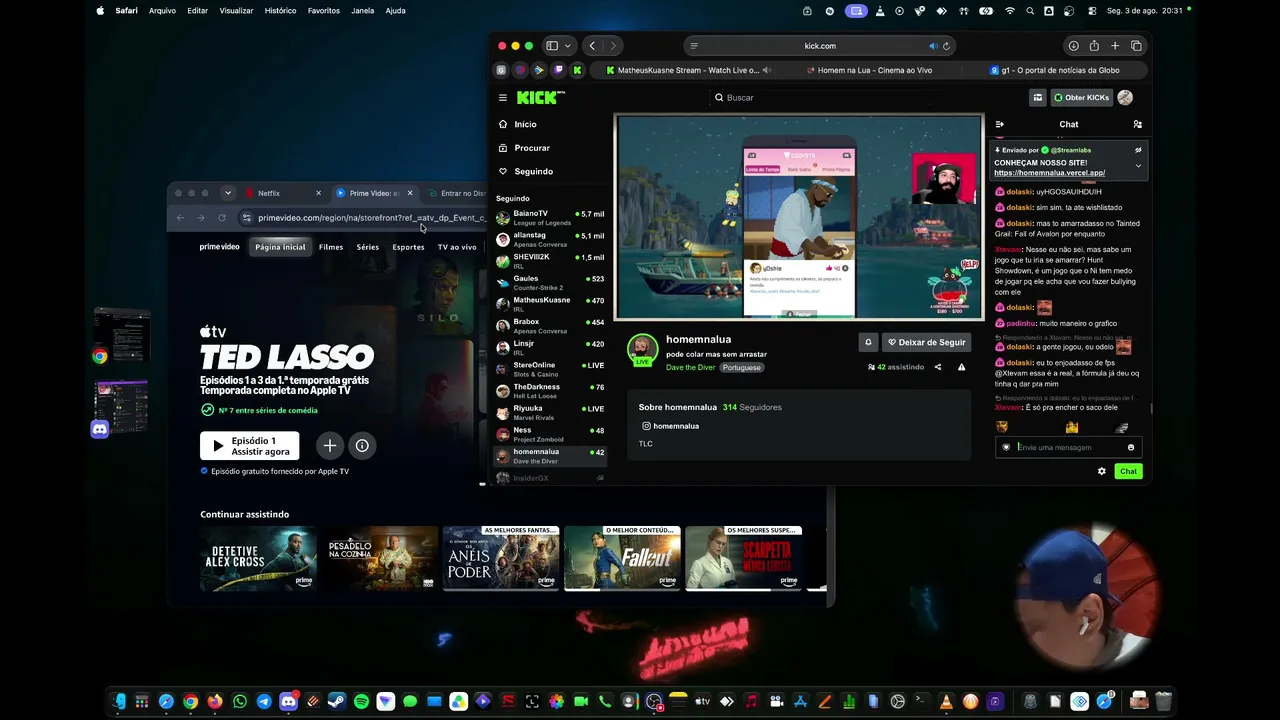Open Procurar in Kick sidebar
Image resolution: width=1280 pixels, height=720 pixels.
(532, 148)
